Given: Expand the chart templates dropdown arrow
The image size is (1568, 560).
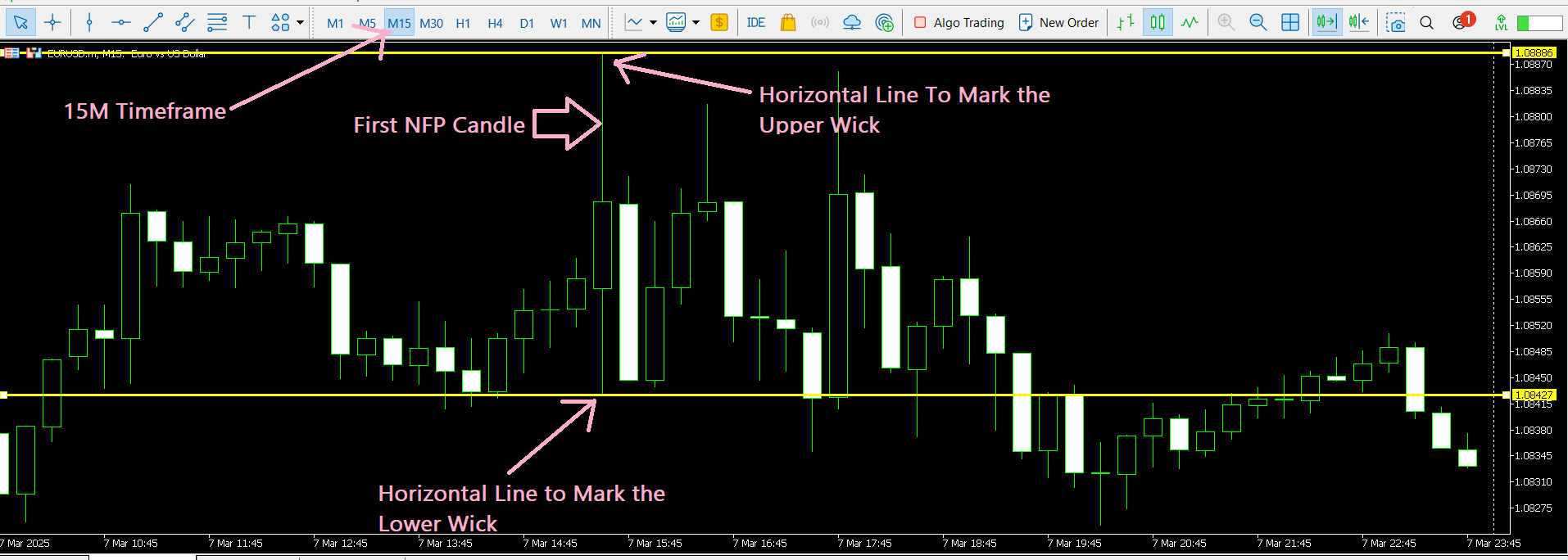Looking at the screenshot, I should coord(696,23).
